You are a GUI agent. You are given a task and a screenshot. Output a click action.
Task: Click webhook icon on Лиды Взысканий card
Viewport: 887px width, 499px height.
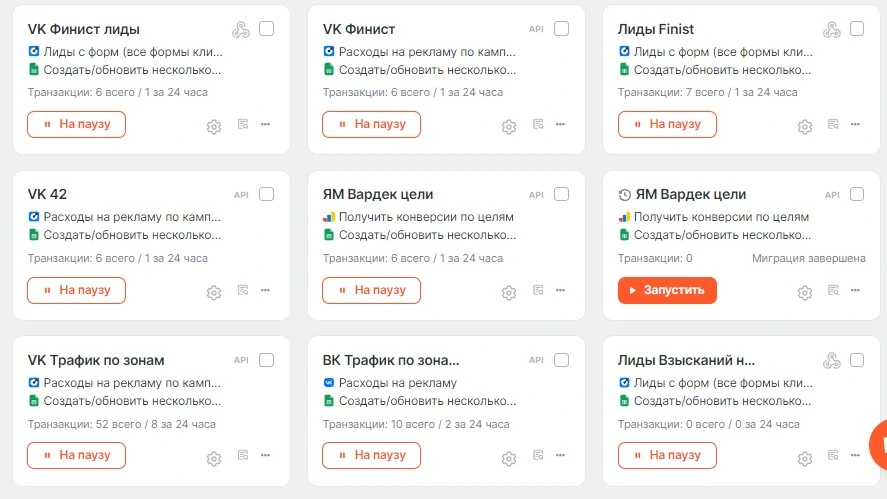832,360
